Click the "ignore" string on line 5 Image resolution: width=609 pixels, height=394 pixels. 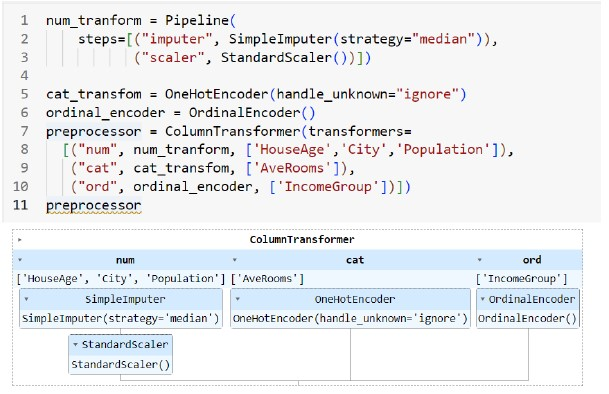427,94
